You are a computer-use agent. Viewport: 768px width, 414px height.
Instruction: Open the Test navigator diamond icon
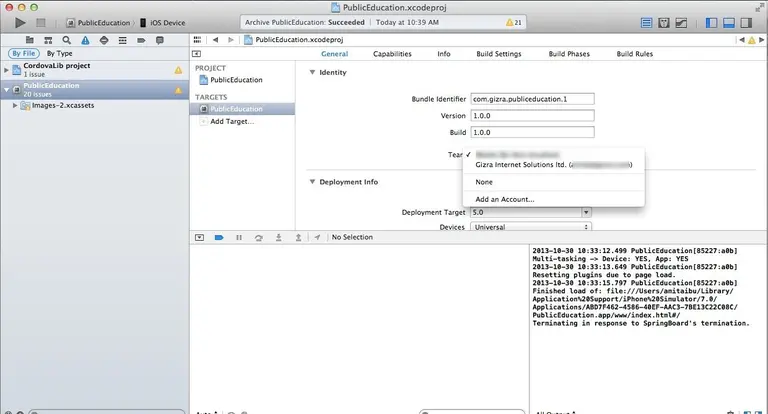104,40
